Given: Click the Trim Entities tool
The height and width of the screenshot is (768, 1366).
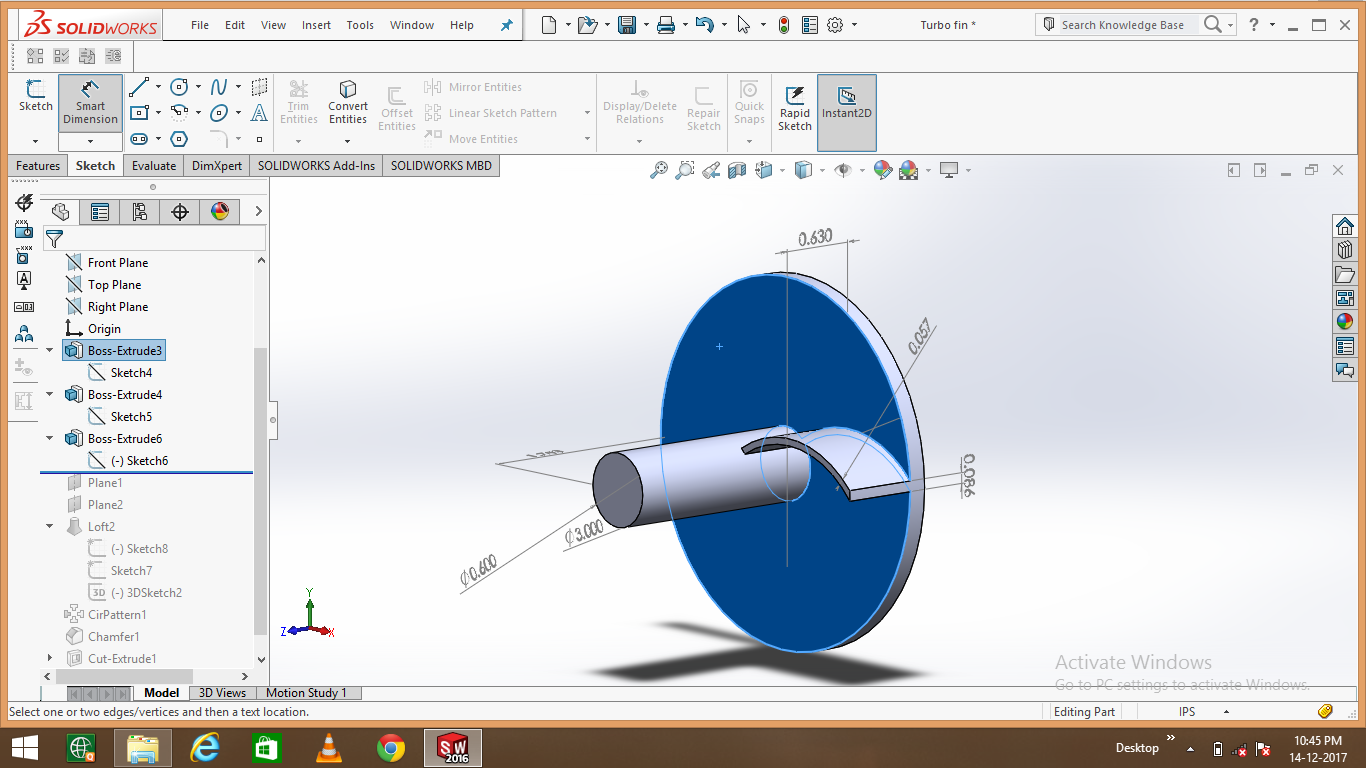Looking at the screenshot, I should [x=298, y=103].
